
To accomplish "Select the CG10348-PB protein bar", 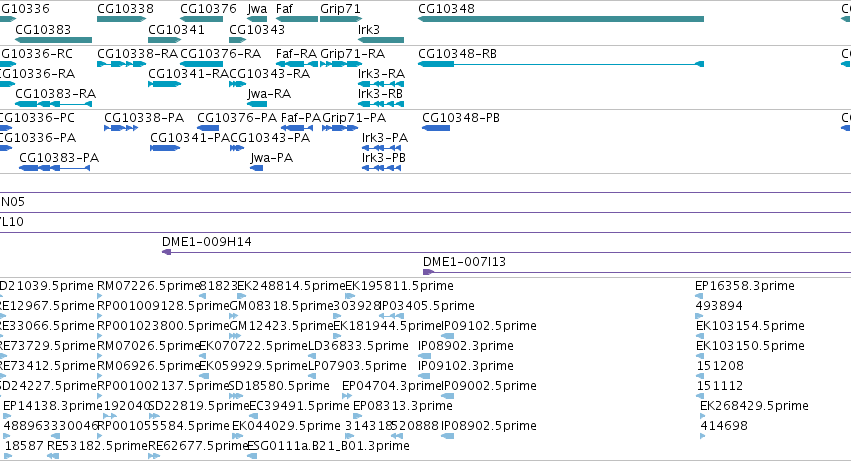I will [436, 128].
